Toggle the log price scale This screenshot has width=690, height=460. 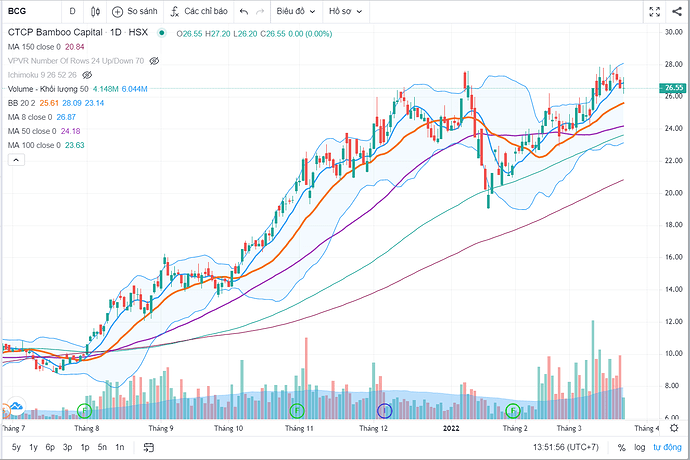(x=639, y=446)
